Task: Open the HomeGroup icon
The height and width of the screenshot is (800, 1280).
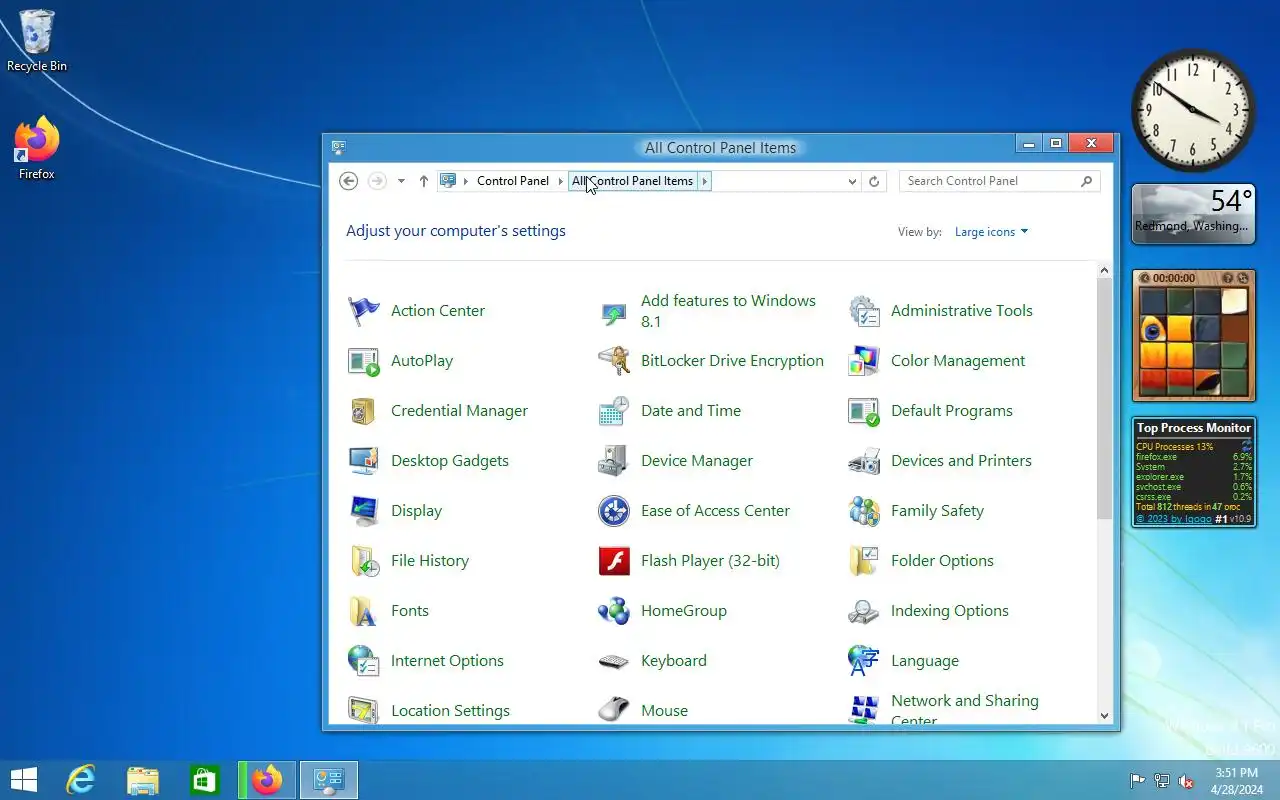Action: (614, 611)
